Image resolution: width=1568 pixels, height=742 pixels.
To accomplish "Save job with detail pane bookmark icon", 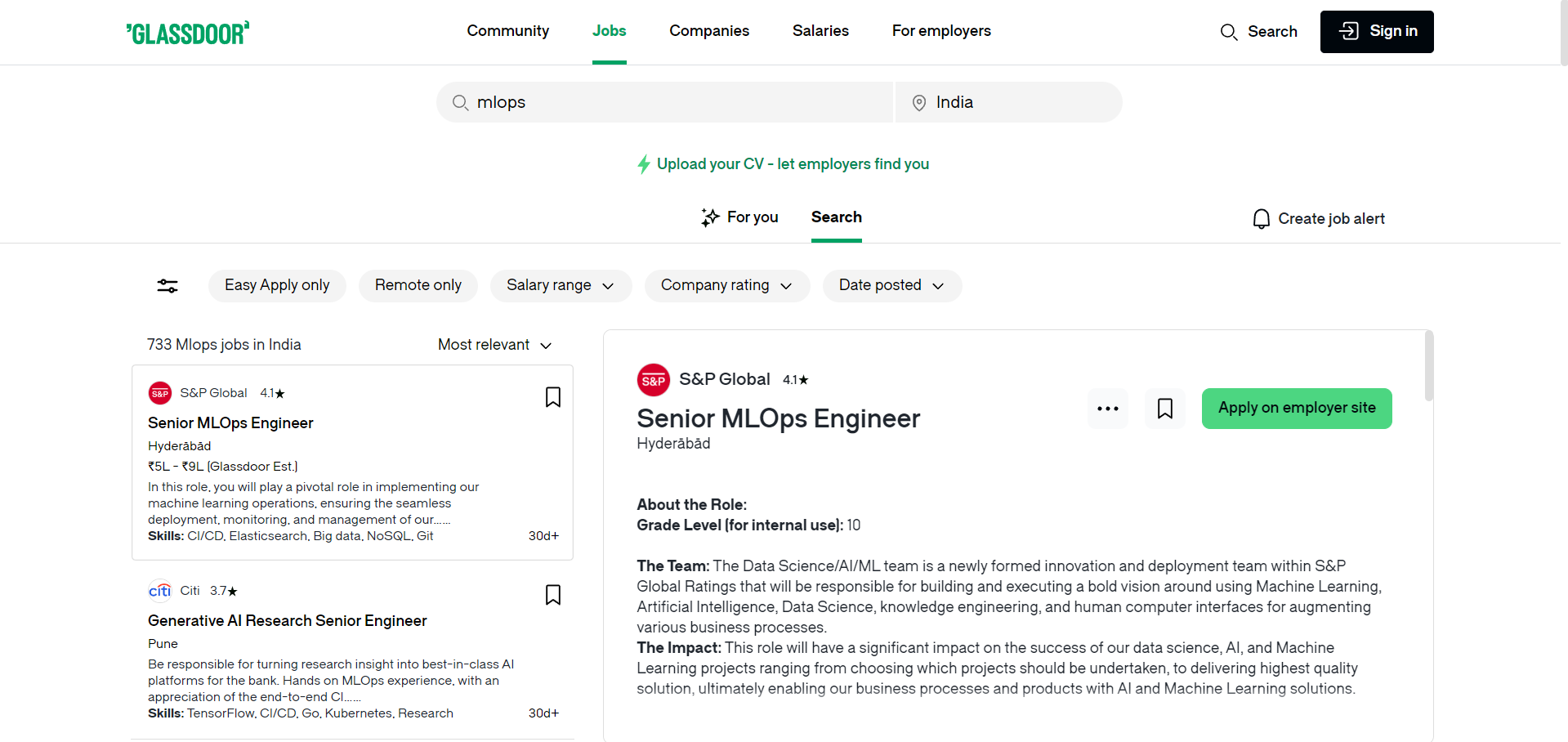I will tap(1165, 409).
